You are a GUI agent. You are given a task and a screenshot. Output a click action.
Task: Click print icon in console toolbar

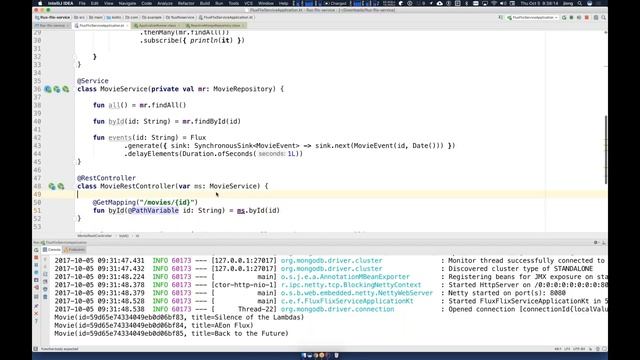[x=45, y=289]
